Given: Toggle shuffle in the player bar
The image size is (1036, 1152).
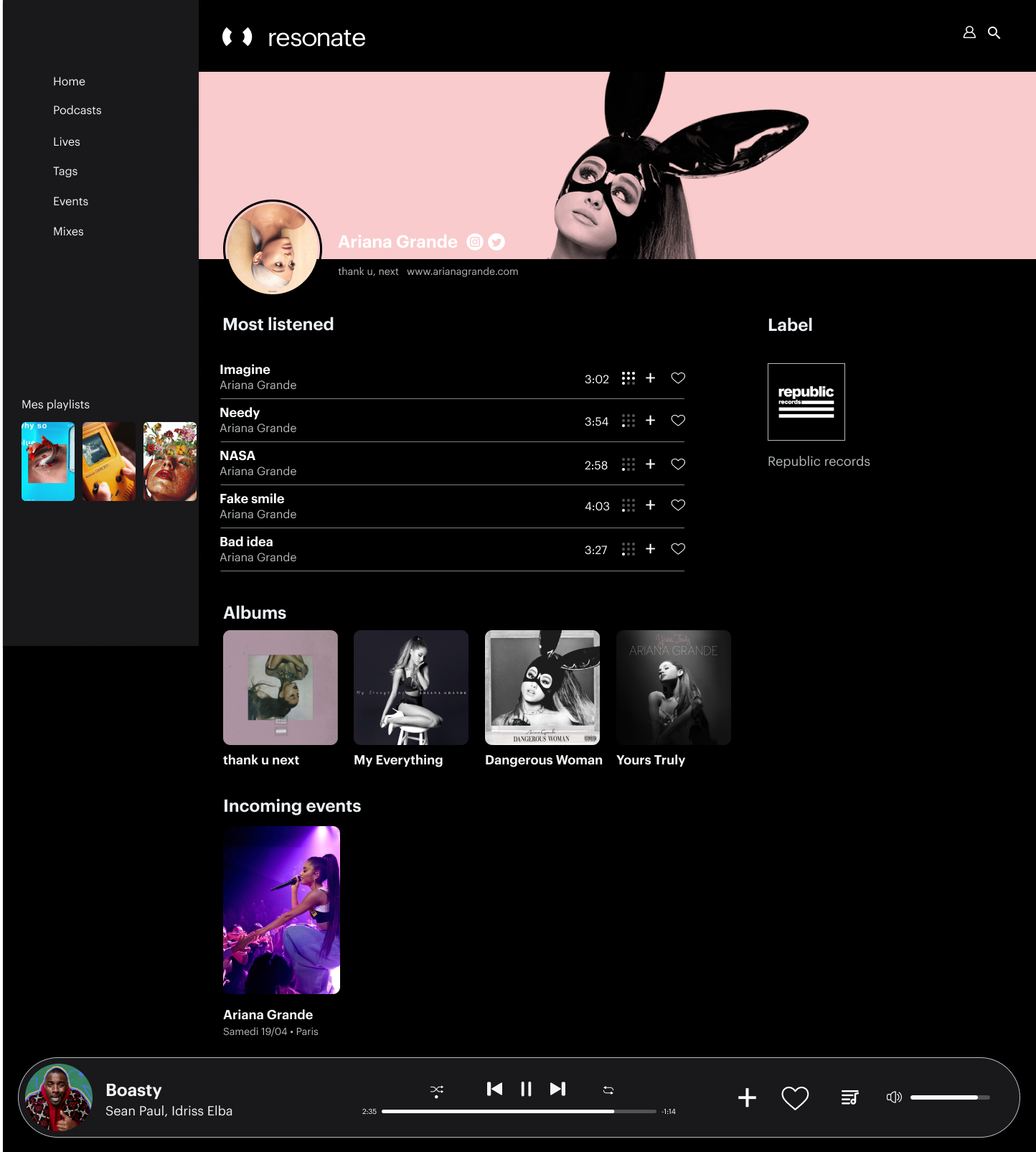Looking at the screenshot, I should tap(436, 1090).
